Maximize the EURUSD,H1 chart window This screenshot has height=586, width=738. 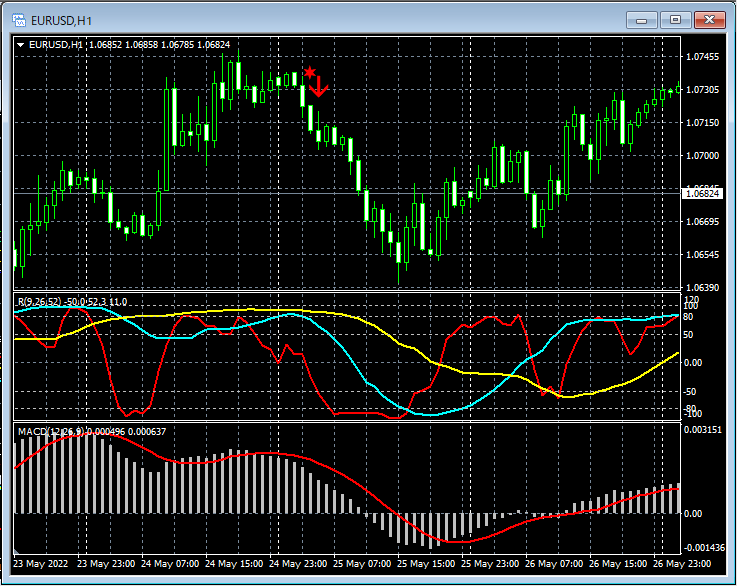675,19
